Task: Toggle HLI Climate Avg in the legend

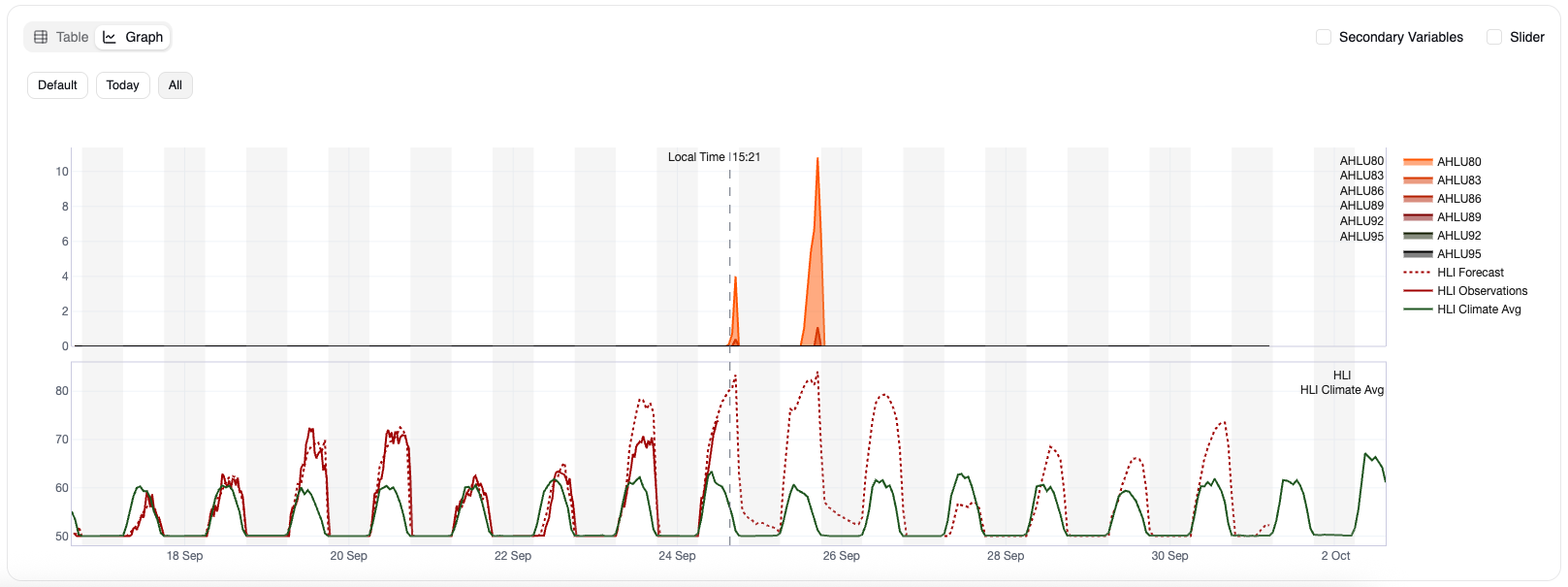Action: 1462,310
